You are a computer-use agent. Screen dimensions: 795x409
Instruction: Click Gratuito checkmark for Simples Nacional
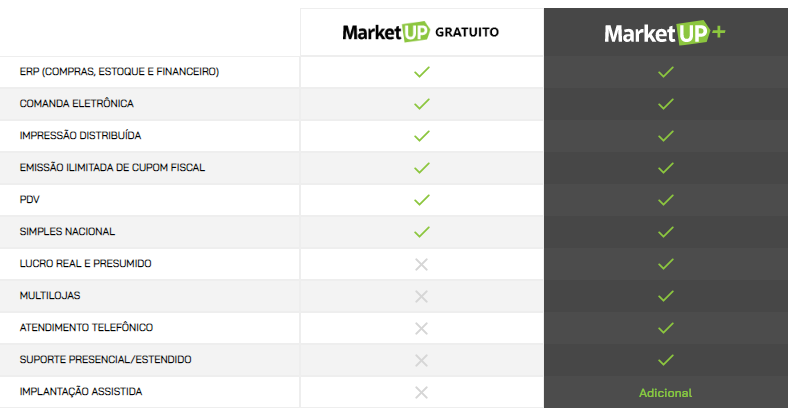point(421,232)
